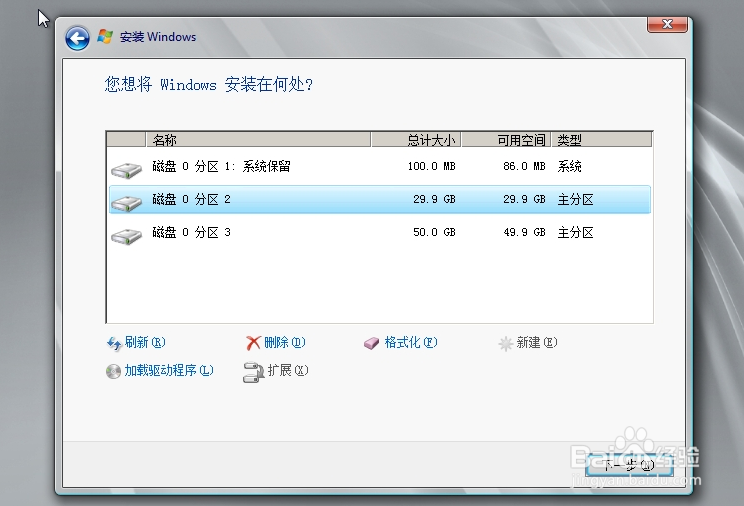Viewport: 744px width, 506px height.
Task: Click the 主分区 type cell of 分区 2
Action: [576, 199]
